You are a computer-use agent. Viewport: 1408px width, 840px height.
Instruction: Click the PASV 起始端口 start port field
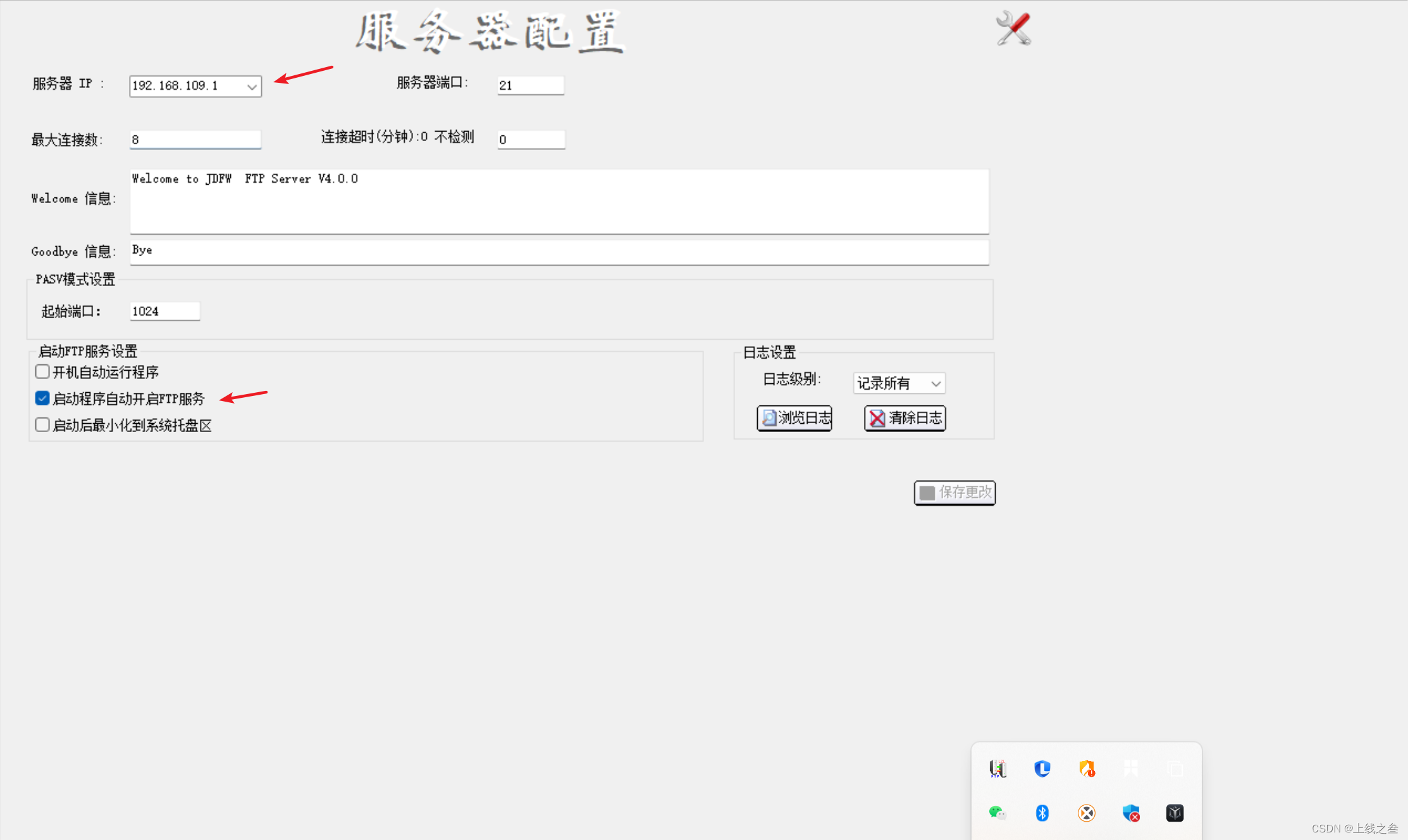pyautogui.click(x=164, y=311)
